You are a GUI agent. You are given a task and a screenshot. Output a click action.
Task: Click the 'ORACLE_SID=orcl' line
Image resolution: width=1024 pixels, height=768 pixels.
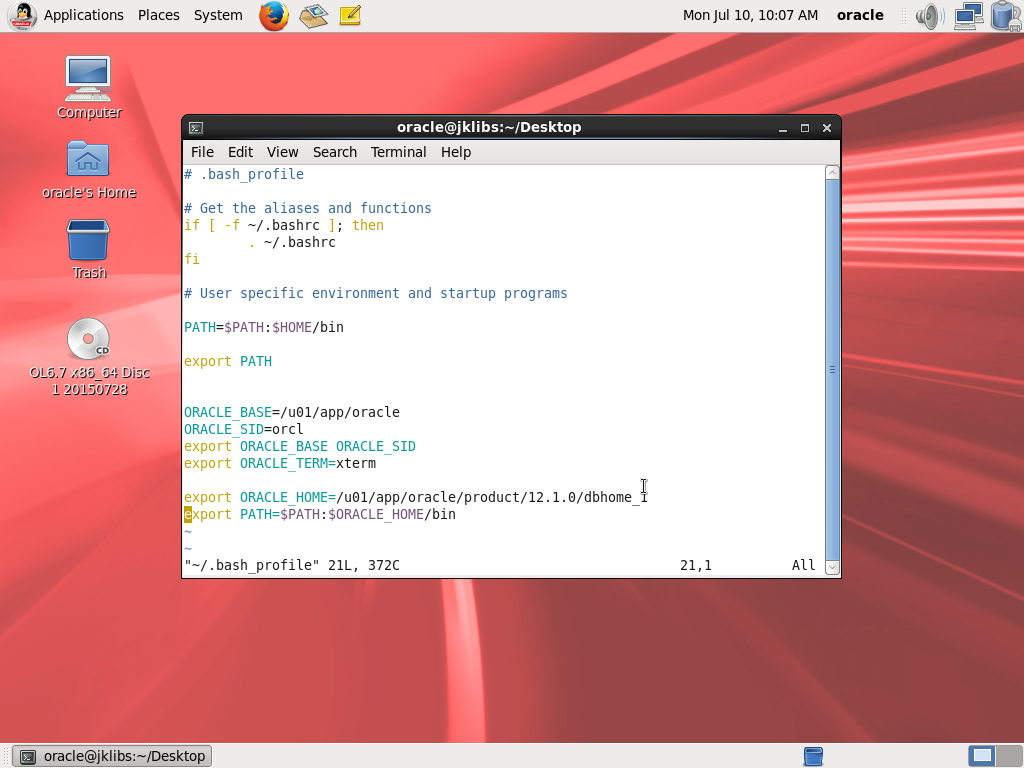coord(244,429)
